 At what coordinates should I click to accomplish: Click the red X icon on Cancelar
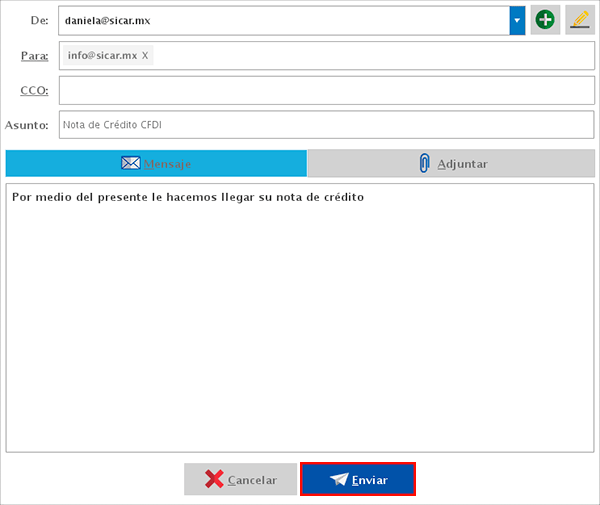click(x=214, y=480)
